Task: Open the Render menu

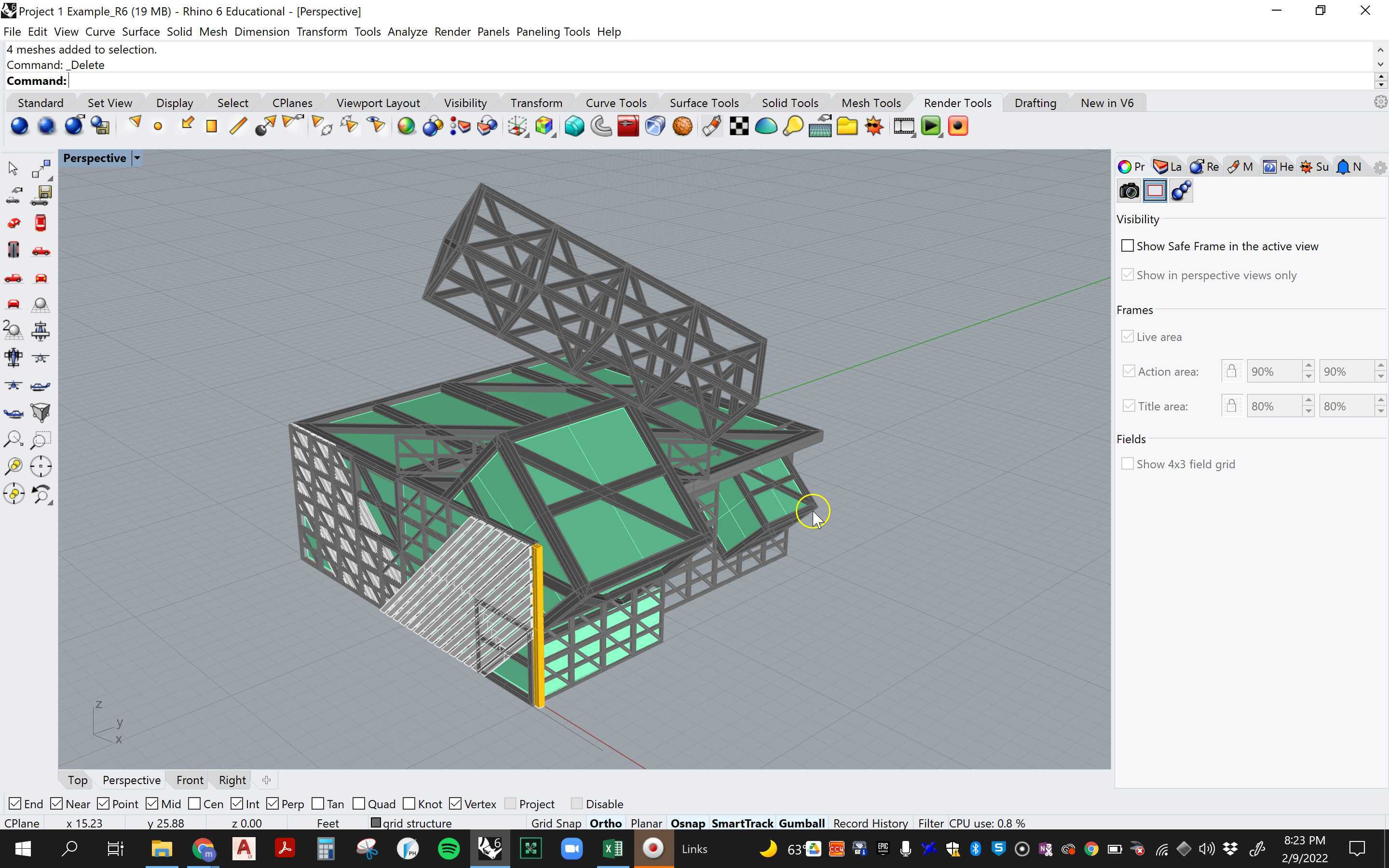Action: (452, 31)
